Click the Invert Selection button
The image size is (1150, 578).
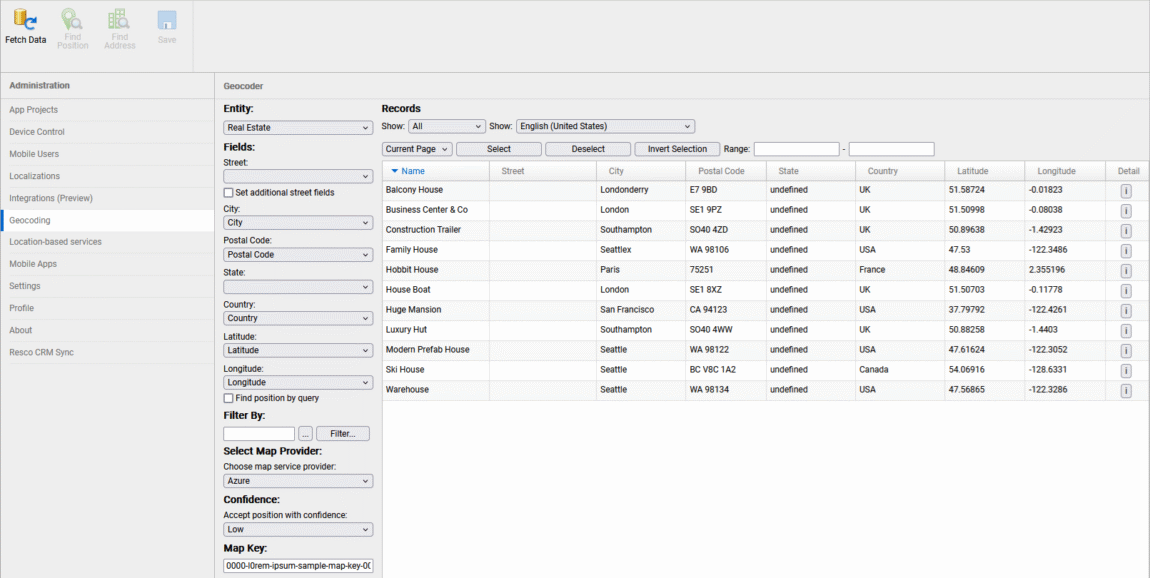coord(676,148)
